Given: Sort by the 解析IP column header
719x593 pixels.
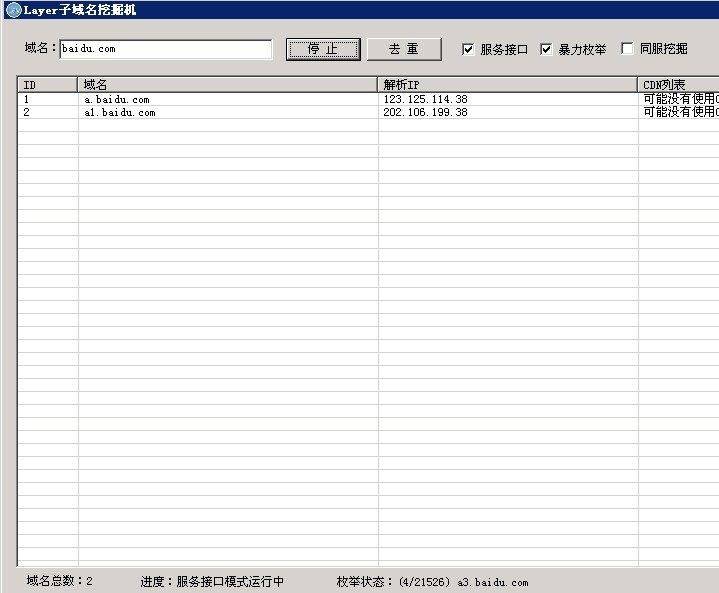Looking at the screenshot, I should click(508, 85).
